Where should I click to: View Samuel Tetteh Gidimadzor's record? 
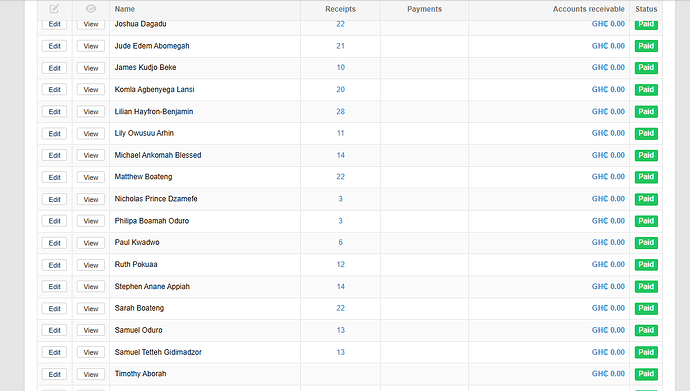point(91,352)
